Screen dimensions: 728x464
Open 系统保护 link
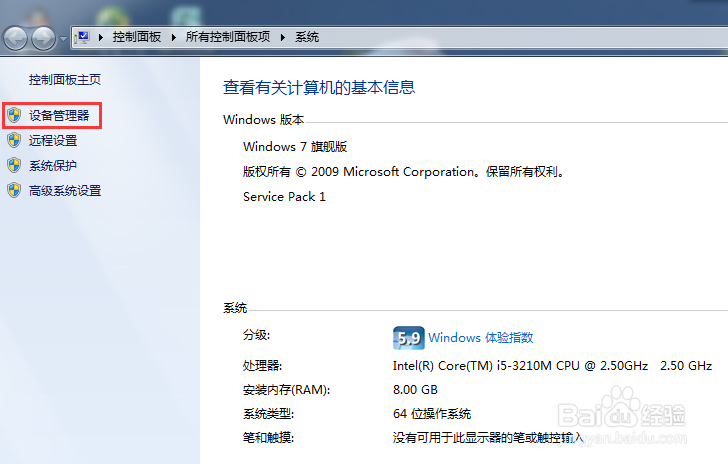[x=53, y=165]
